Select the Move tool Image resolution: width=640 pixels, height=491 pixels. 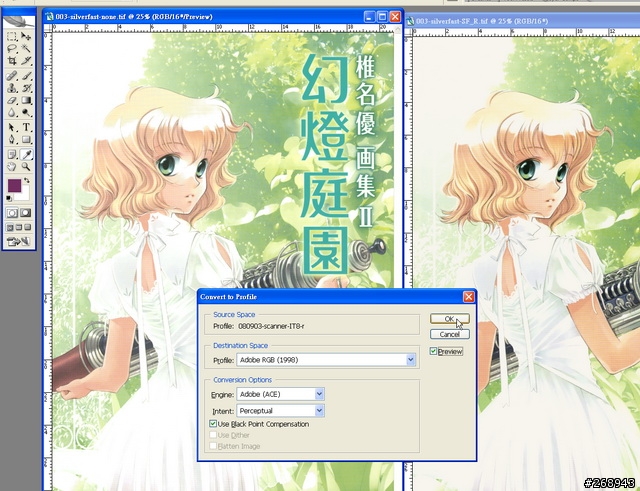click(x=26, y=36)
